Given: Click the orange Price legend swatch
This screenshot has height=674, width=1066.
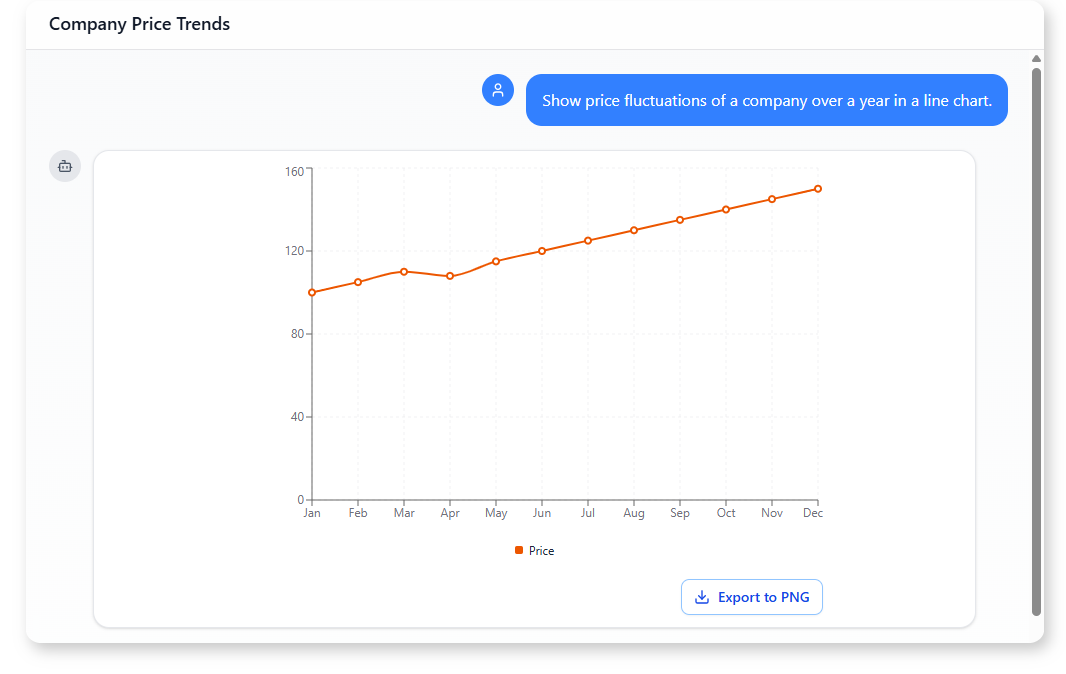Looking at the screenshot, I should click(x=519, y=550).
